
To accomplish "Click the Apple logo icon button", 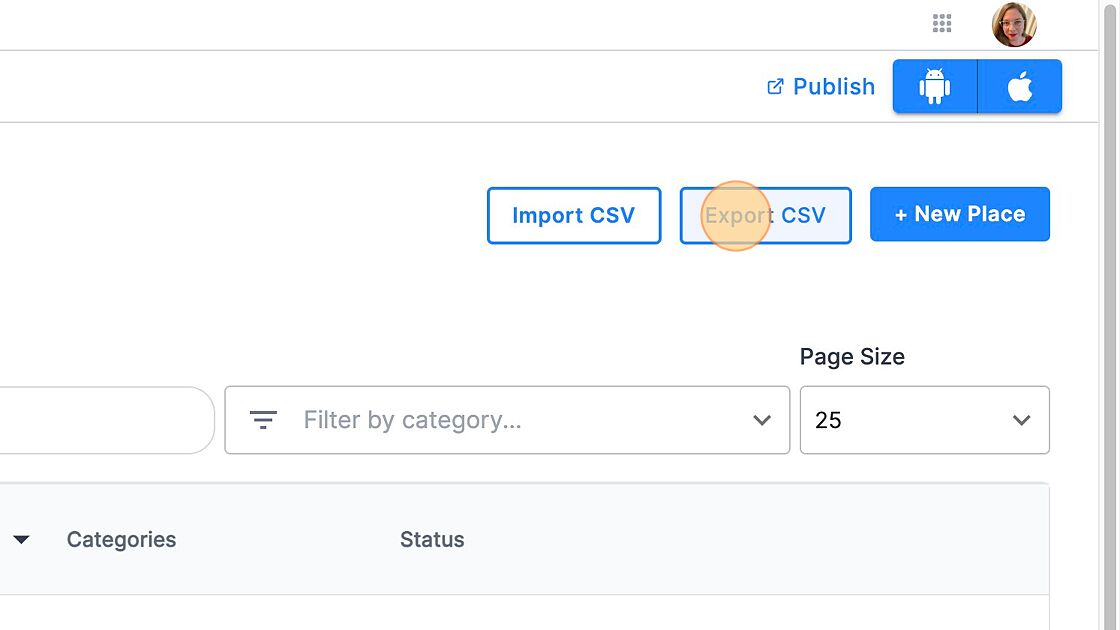I will pos(1019,87).
